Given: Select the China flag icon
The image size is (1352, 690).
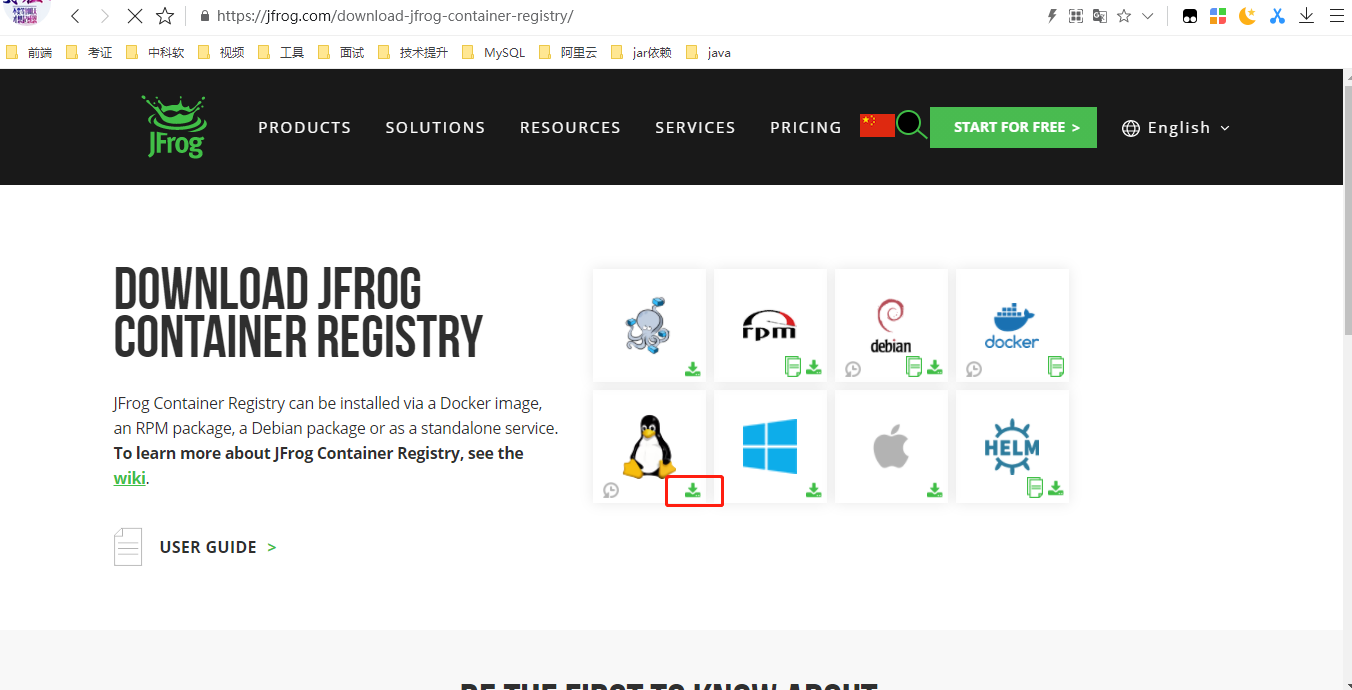Looking at the screenshot, I should click(877, 125).
